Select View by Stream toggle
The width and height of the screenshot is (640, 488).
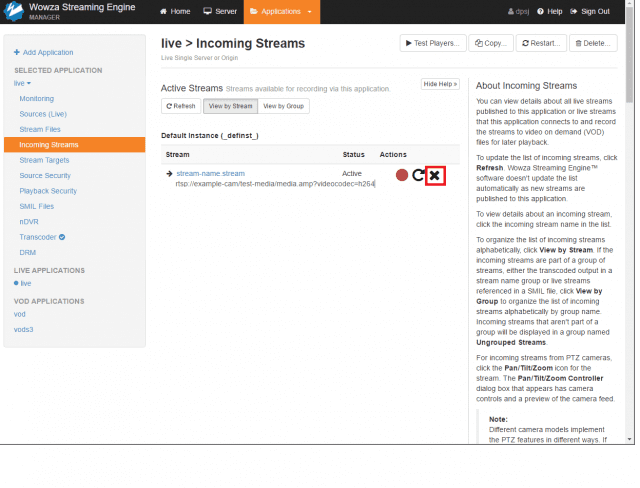231,106
